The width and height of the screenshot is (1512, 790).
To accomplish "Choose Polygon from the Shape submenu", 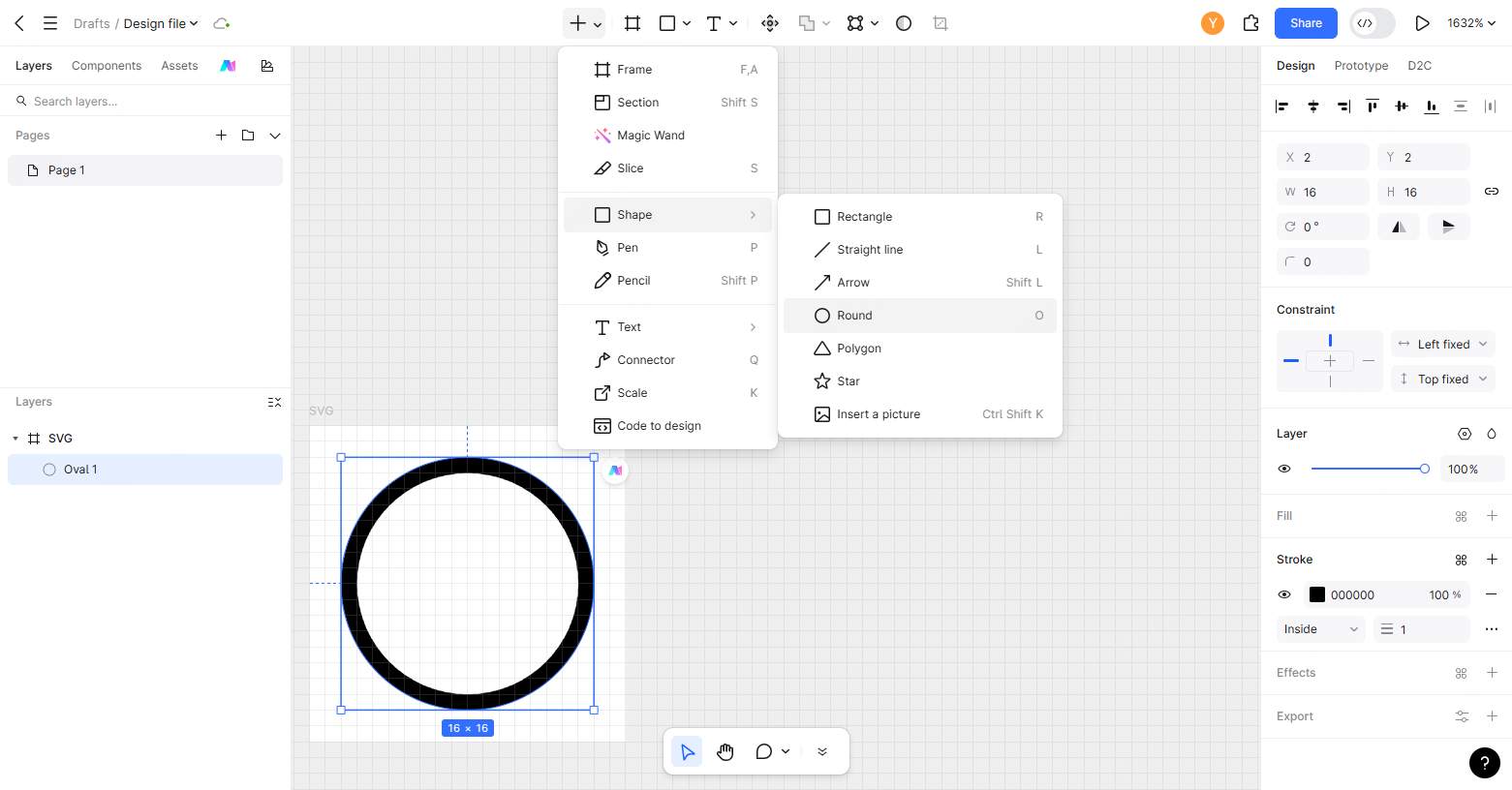I will [920, 349].
